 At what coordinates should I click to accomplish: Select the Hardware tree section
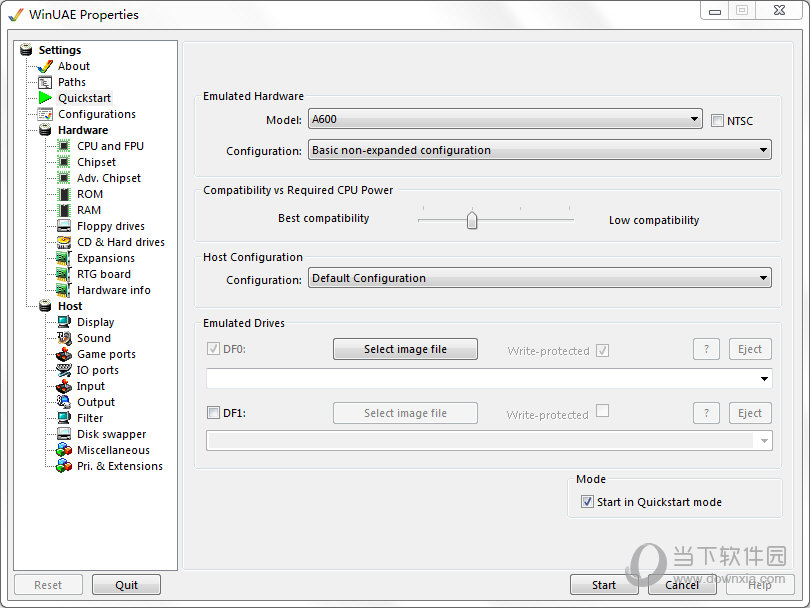83,130
